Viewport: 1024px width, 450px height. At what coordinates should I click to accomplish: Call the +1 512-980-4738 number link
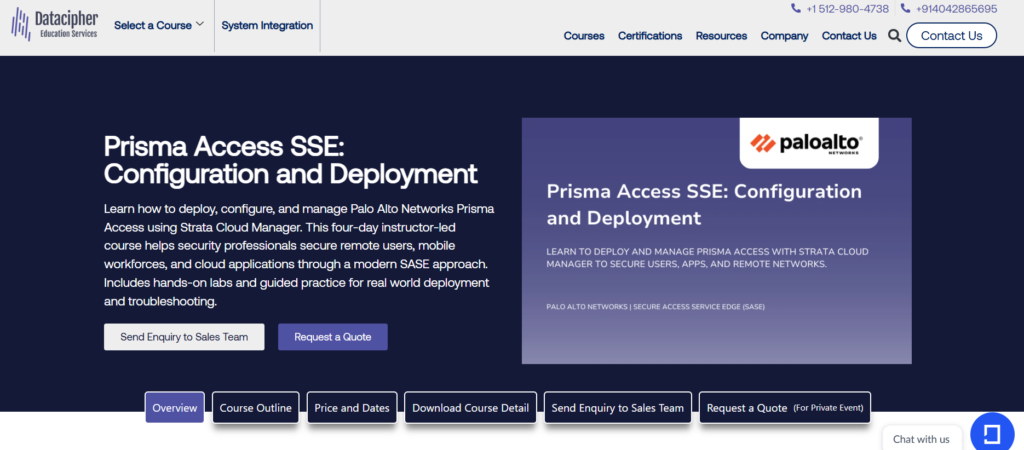pyautogui.click(x=847, y=9)
